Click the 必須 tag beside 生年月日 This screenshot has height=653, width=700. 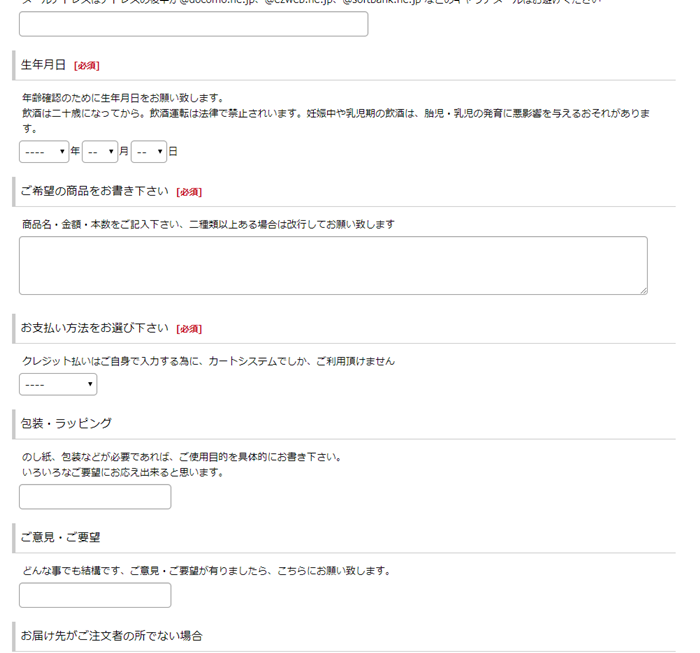click(x=87, y=66)
